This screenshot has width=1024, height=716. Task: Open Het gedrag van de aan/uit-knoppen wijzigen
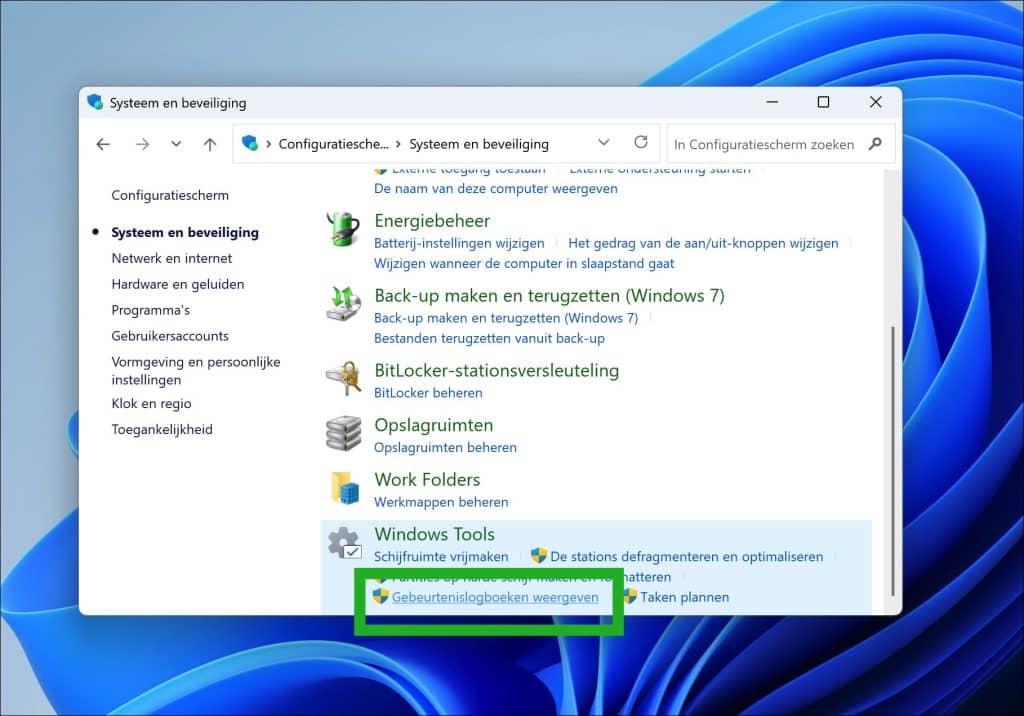click(703, 243)
